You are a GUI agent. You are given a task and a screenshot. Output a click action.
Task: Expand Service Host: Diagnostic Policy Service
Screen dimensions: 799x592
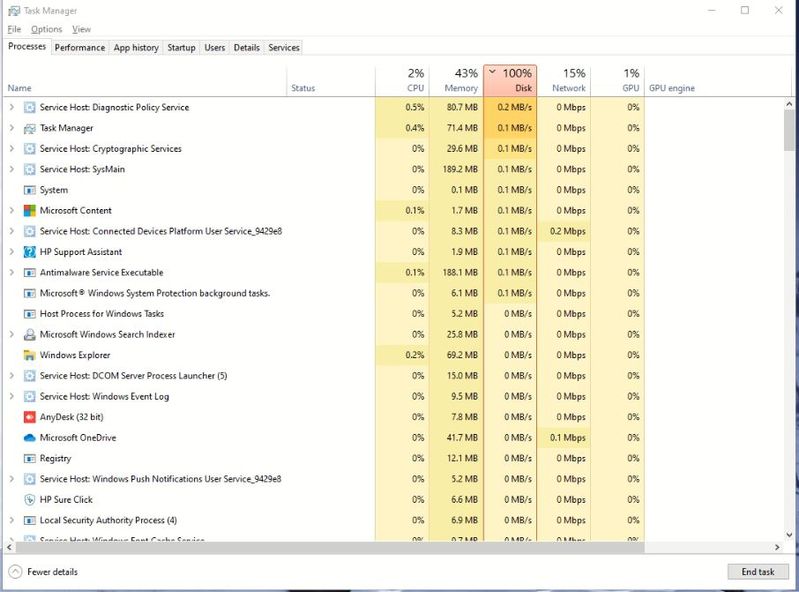(x=12, y=107)
